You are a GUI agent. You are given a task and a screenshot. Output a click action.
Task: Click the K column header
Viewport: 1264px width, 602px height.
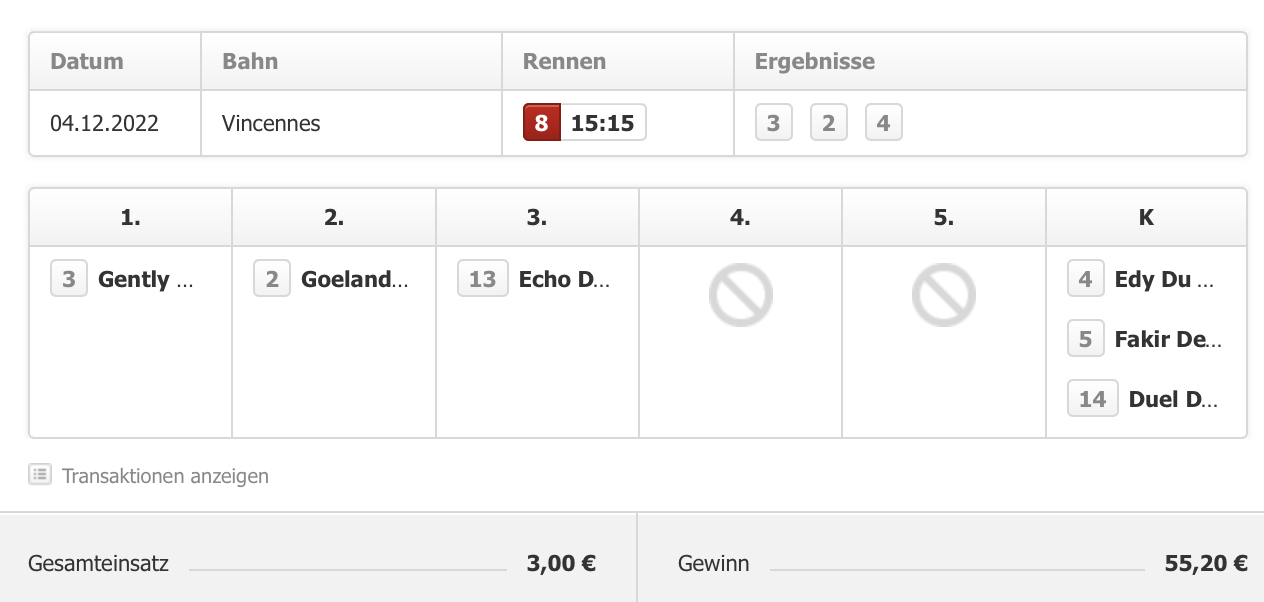[1146, 217]
